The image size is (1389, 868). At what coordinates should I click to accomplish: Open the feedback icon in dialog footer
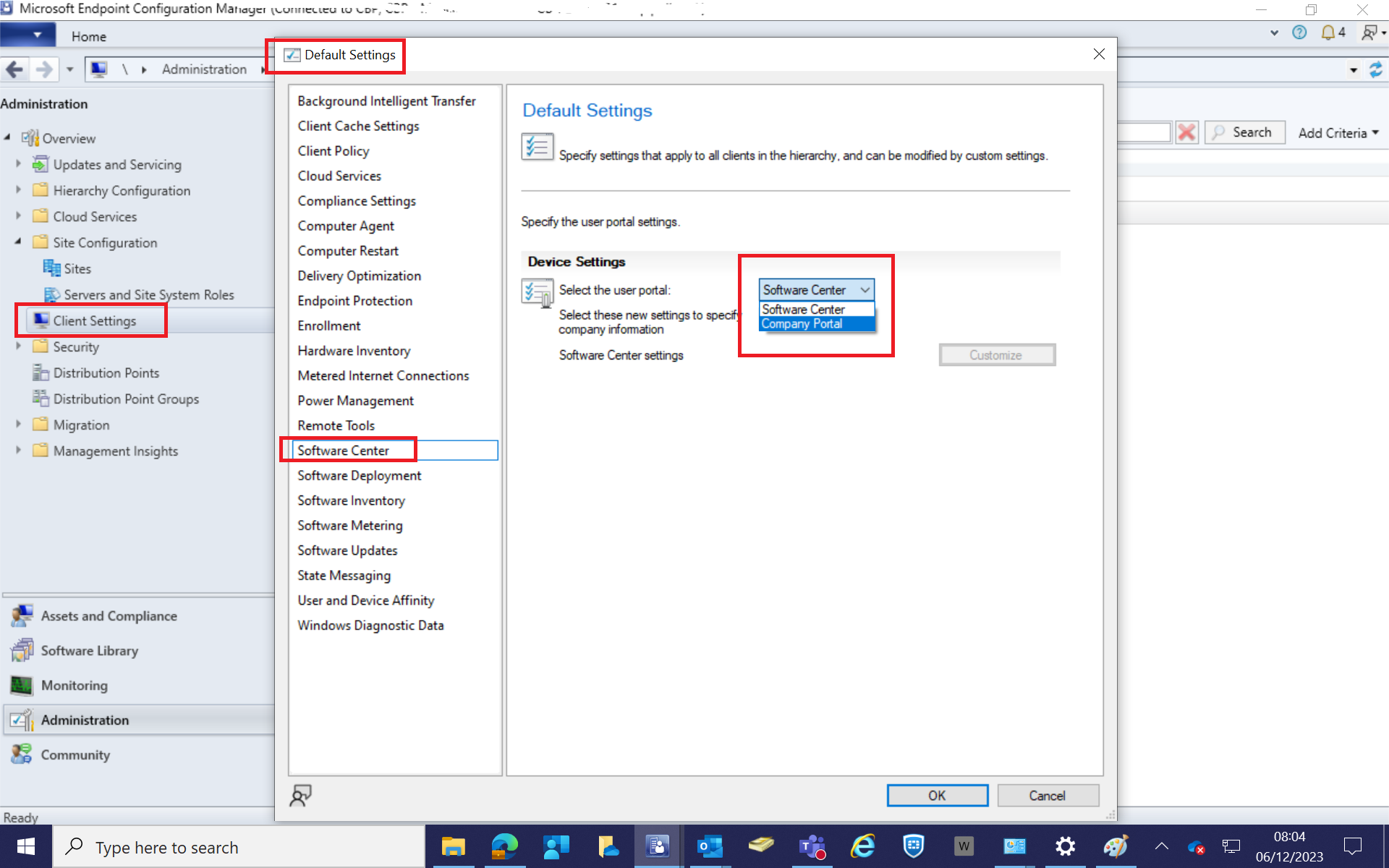point(300,796)
